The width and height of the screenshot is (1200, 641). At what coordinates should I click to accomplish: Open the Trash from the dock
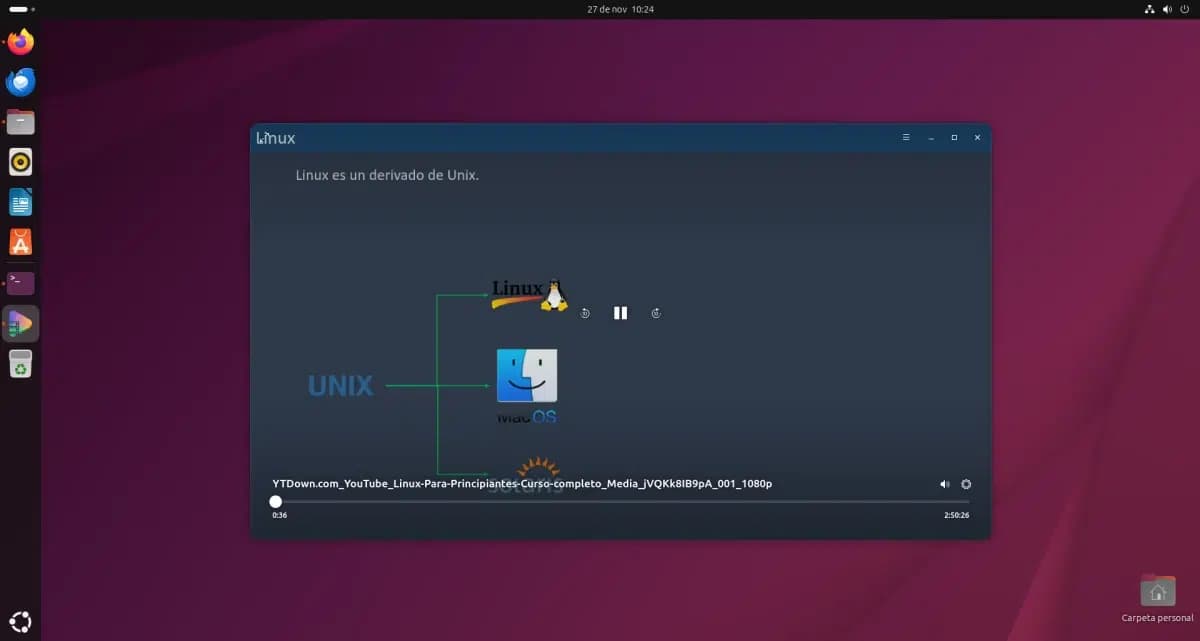pos(20,364)
